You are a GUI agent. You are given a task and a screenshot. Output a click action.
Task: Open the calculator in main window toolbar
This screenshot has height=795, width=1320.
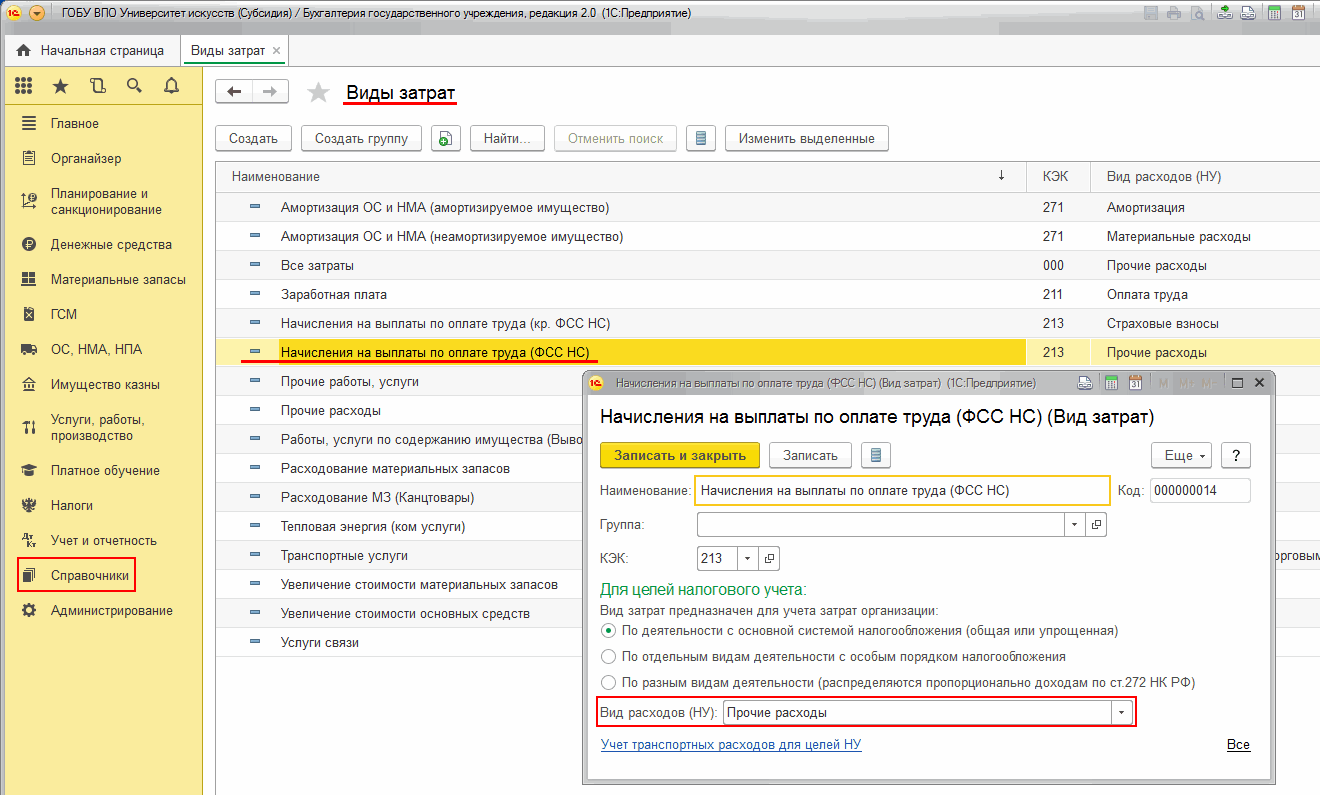tap(1275, 13)
